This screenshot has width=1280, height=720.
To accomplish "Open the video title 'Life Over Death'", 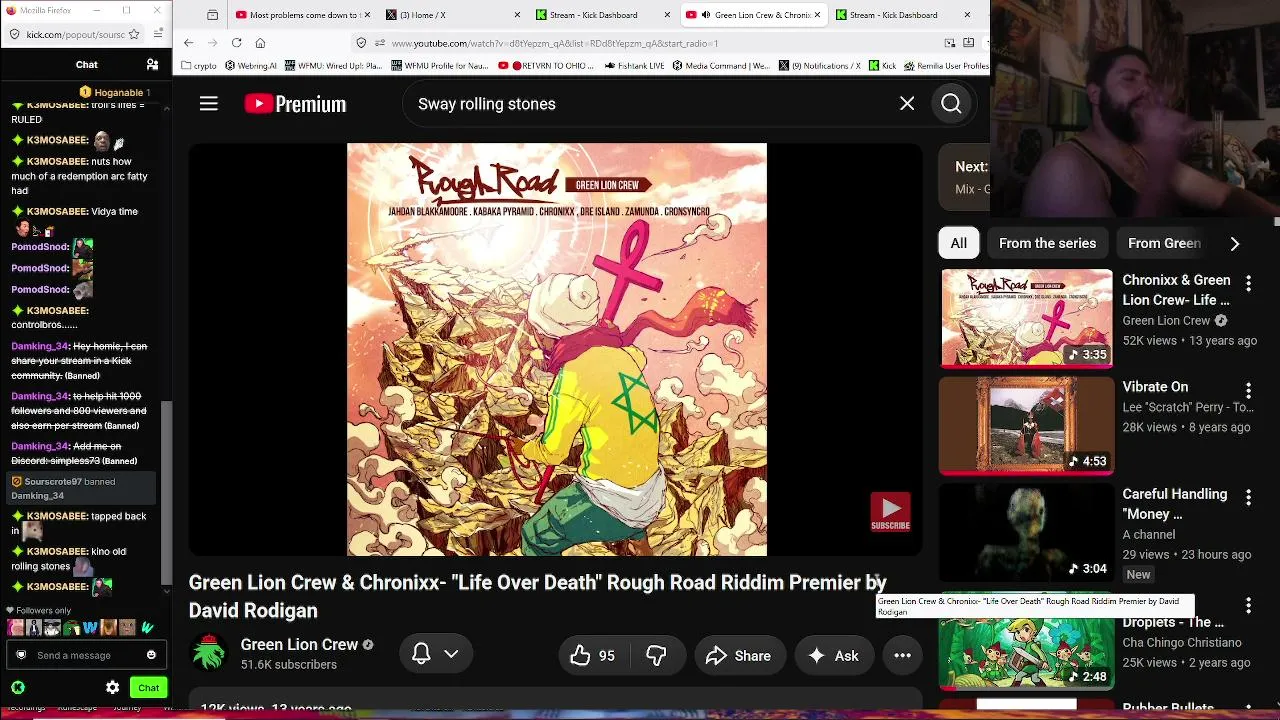I will 537,596.
